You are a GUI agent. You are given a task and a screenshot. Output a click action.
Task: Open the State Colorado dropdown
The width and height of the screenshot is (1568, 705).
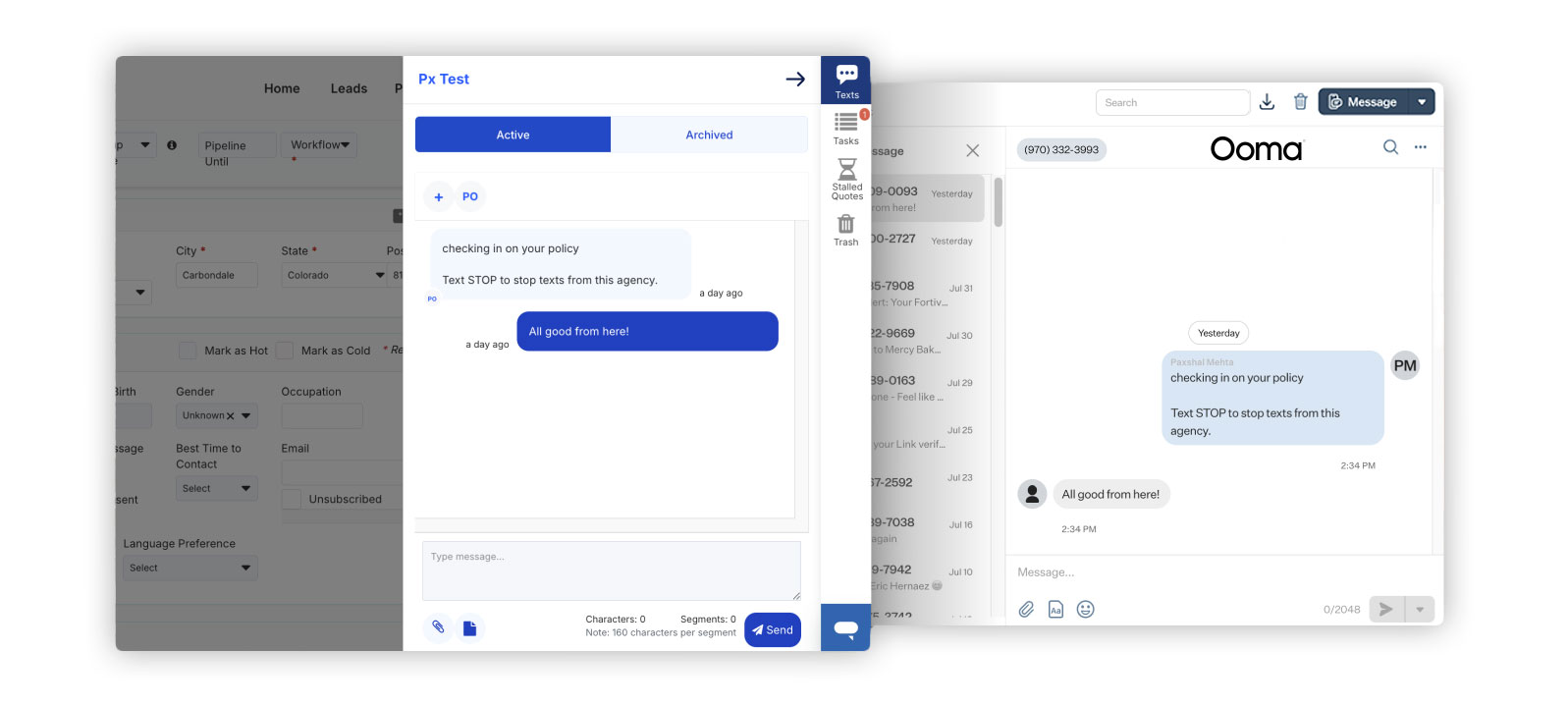click(x=335, y=275)
